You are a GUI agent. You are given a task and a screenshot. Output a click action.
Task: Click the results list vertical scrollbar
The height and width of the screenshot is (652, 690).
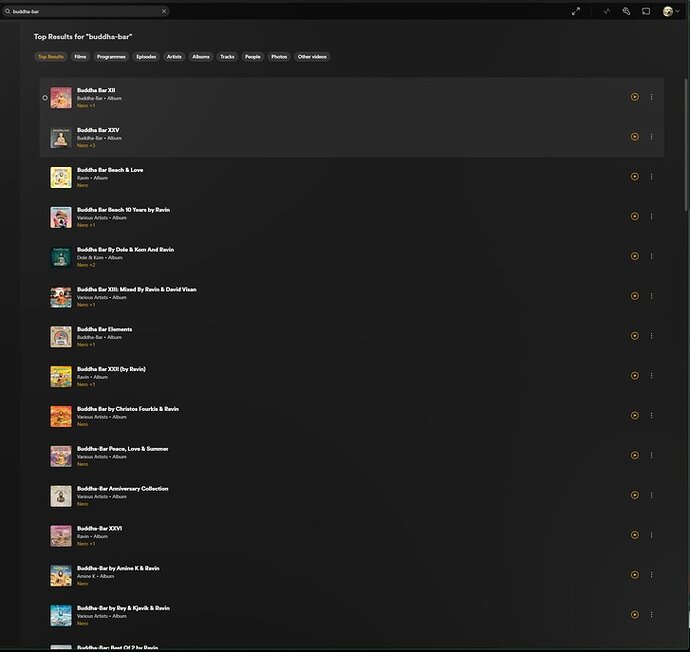[x=687, y=144]
